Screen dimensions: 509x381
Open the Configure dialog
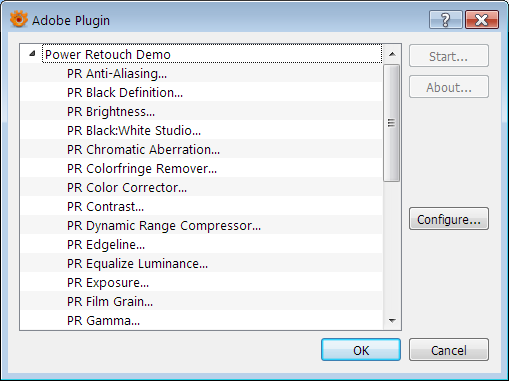449,219
